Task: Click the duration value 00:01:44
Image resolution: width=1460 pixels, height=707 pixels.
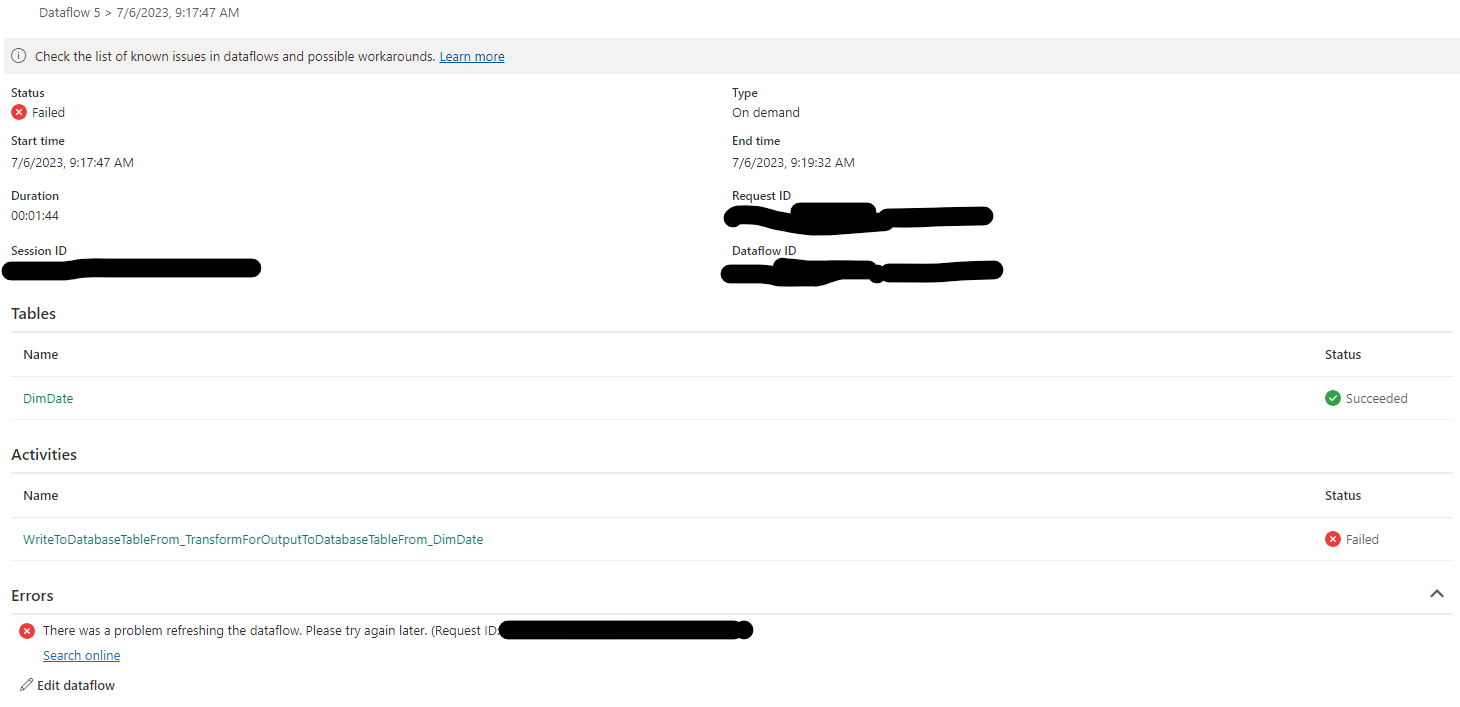Action: [35, 216]
